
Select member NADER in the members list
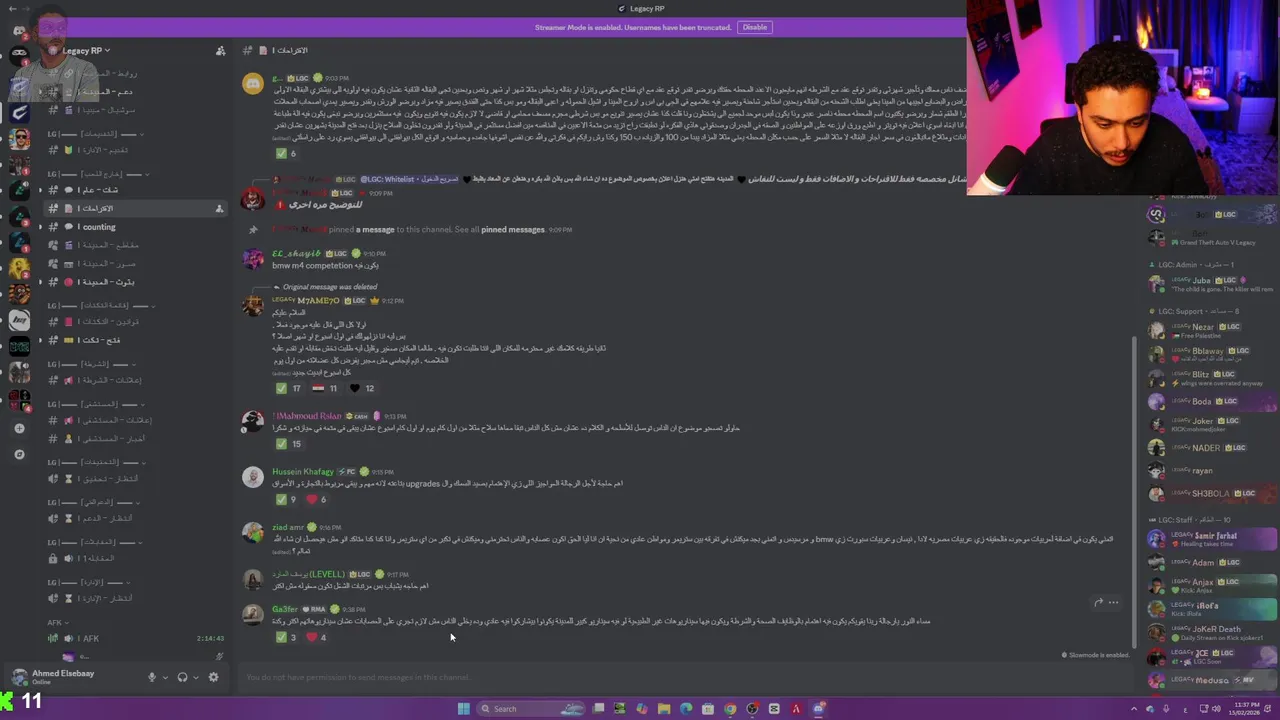tap(1212, 448)
